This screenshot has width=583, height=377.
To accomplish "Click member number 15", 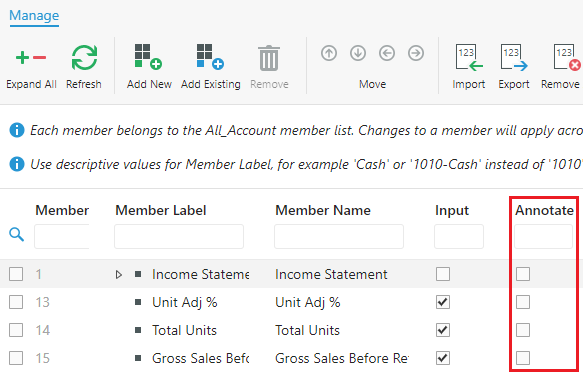I will tap(42, 358).
